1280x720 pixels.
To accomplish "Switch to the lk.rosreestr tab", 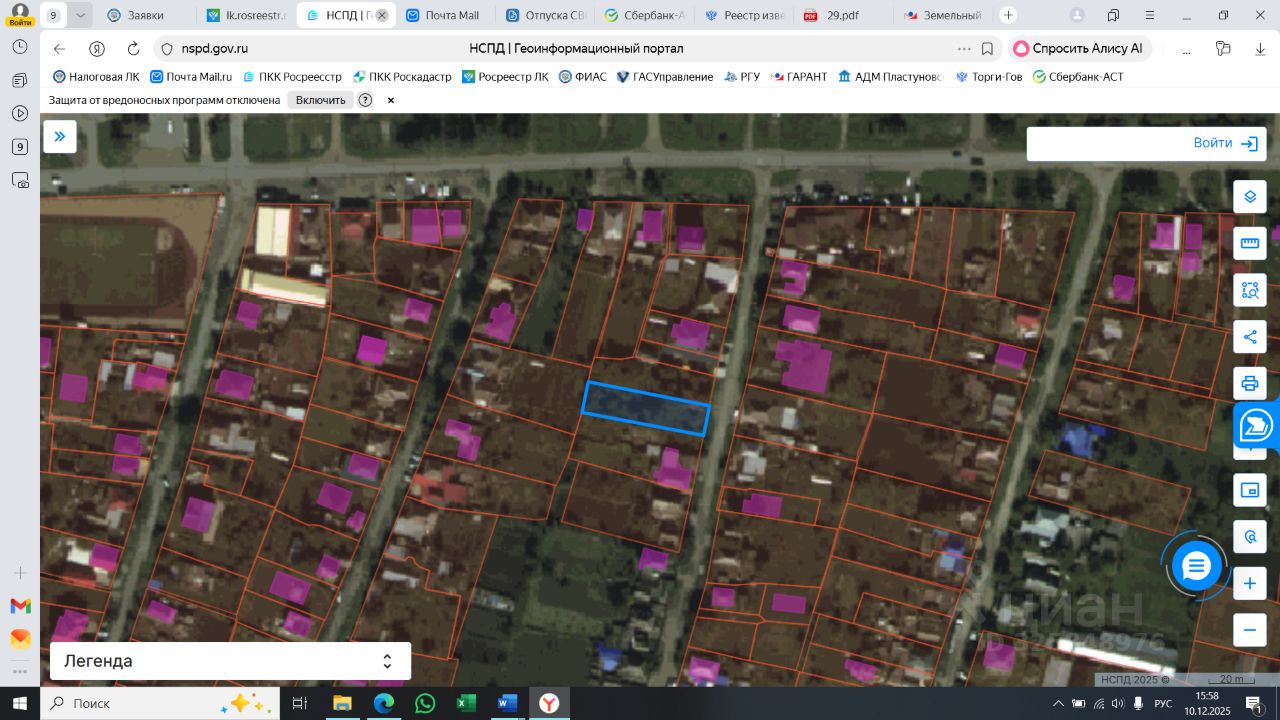I will coord(246,15).
